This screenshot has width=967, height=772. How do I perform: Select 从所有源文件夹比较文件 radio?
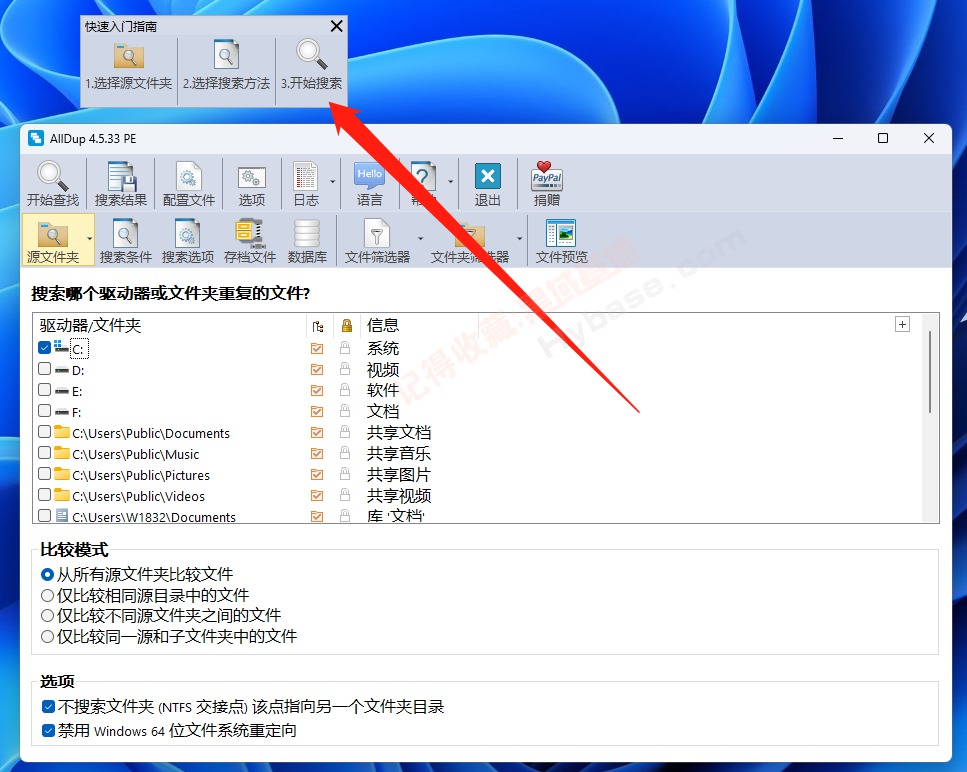[x=47, y=575]
